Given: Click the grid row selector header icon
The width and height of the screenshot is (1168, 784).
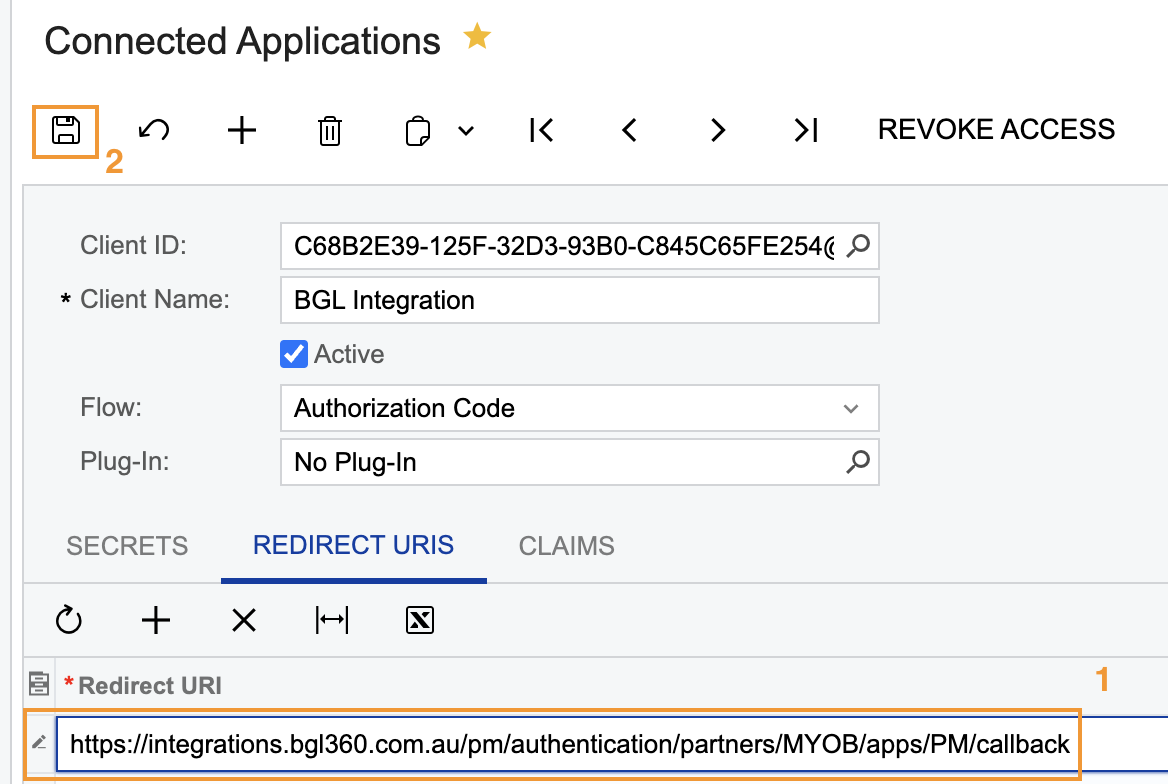Looking at the screenshot, I should click(x=39, y=683).
